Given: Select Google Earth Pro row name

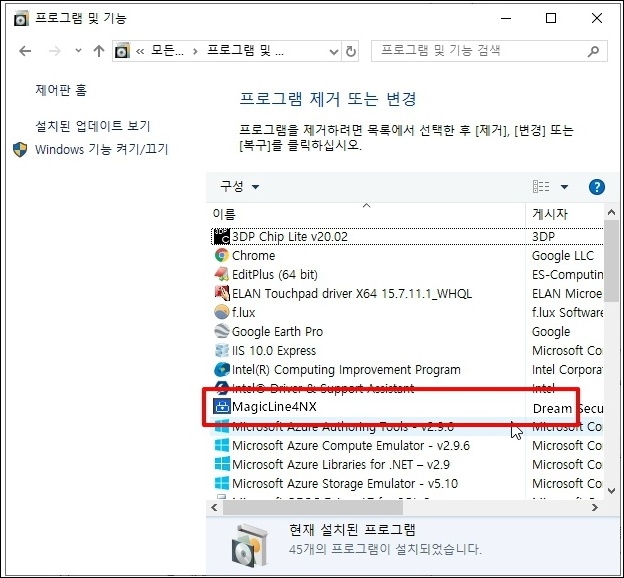Looking at the screenshot, I should [277, 332].
